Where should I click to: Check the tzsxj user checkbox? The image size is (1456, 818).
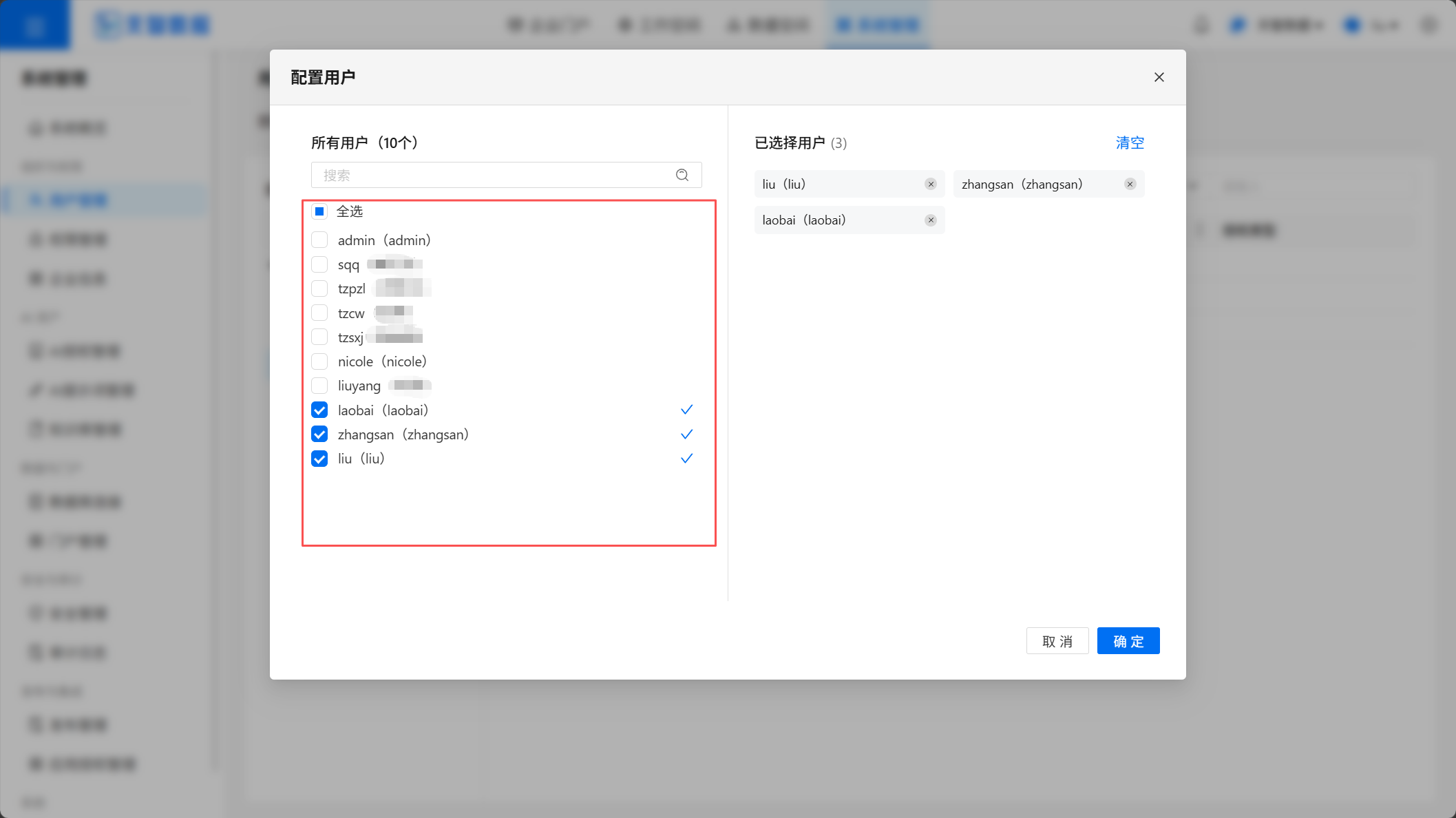[319, 337]
